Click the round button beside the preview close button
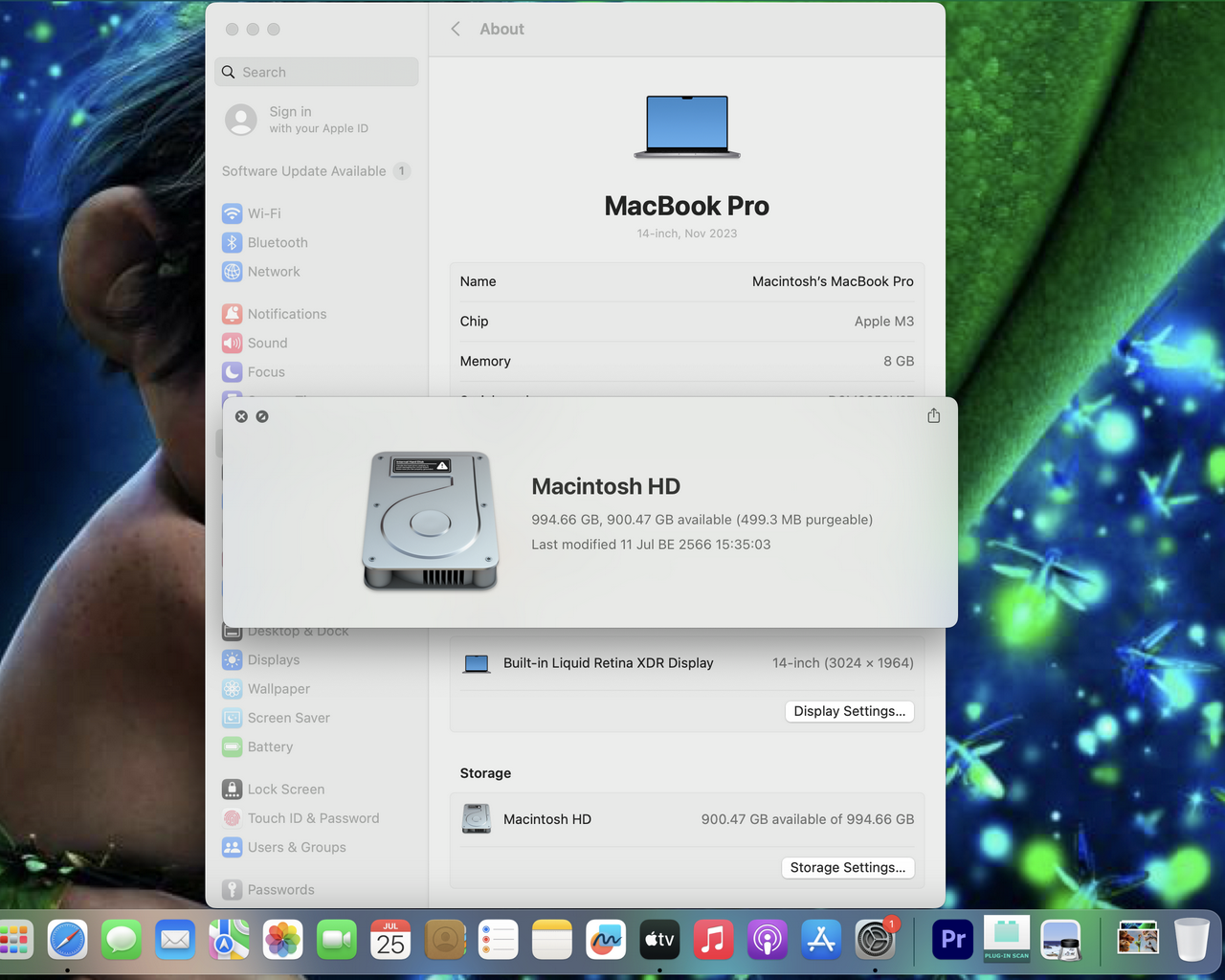This screenshot has height=980, width=1225. point(262,416)
